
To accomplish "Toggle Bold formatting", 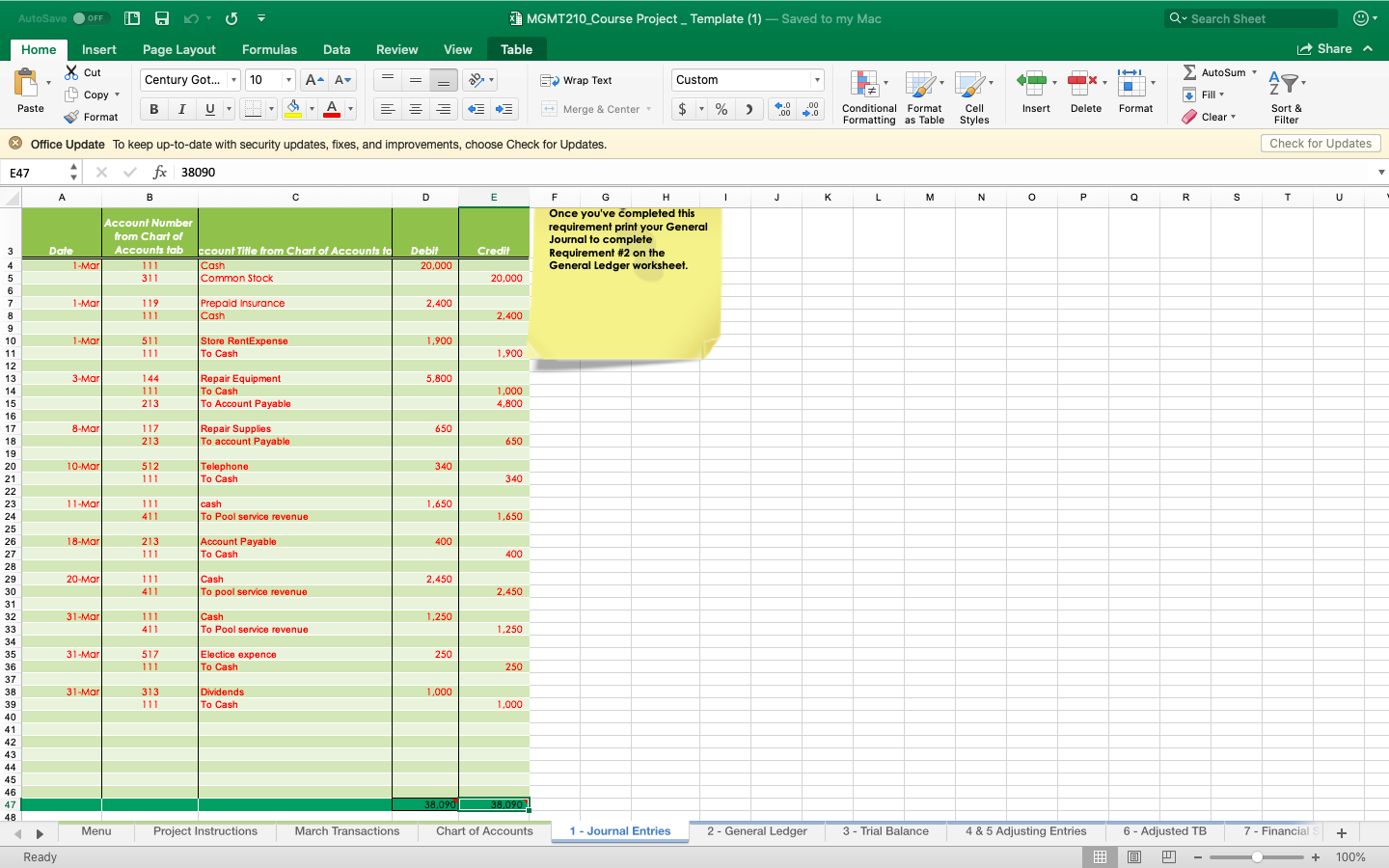I will pos(154,109).
